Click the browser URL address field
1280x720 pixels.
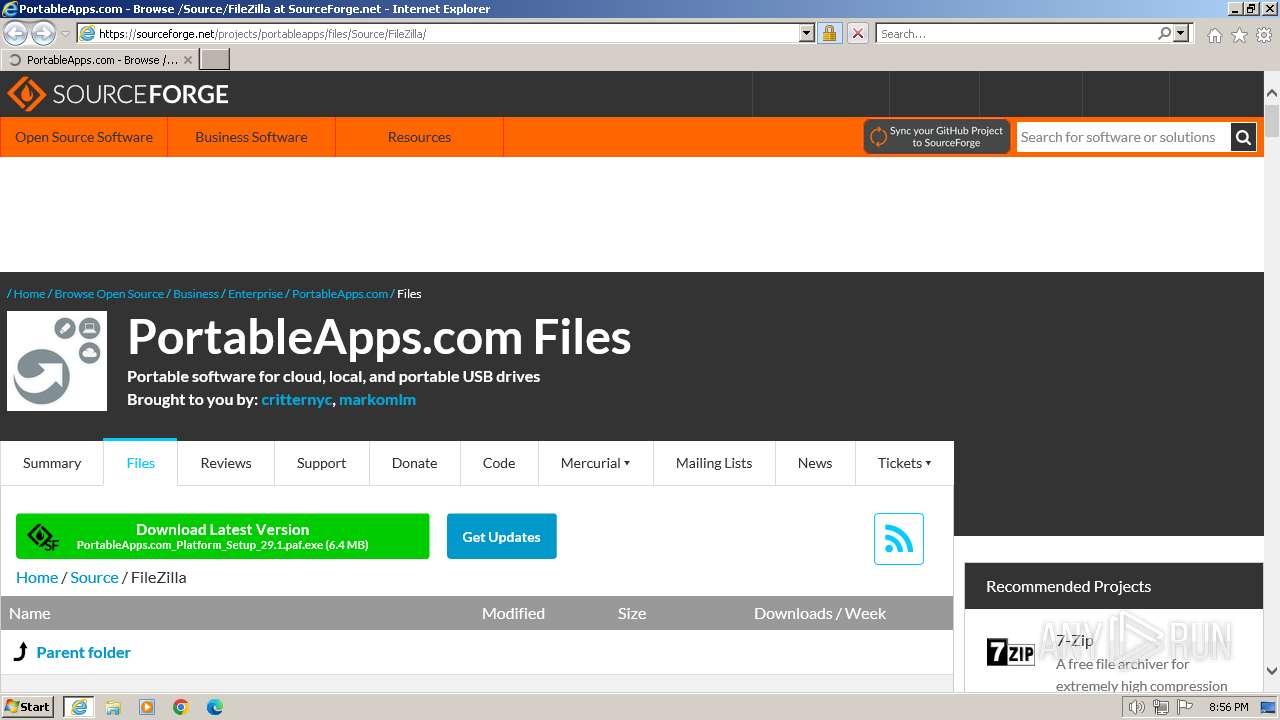[448, 33]
